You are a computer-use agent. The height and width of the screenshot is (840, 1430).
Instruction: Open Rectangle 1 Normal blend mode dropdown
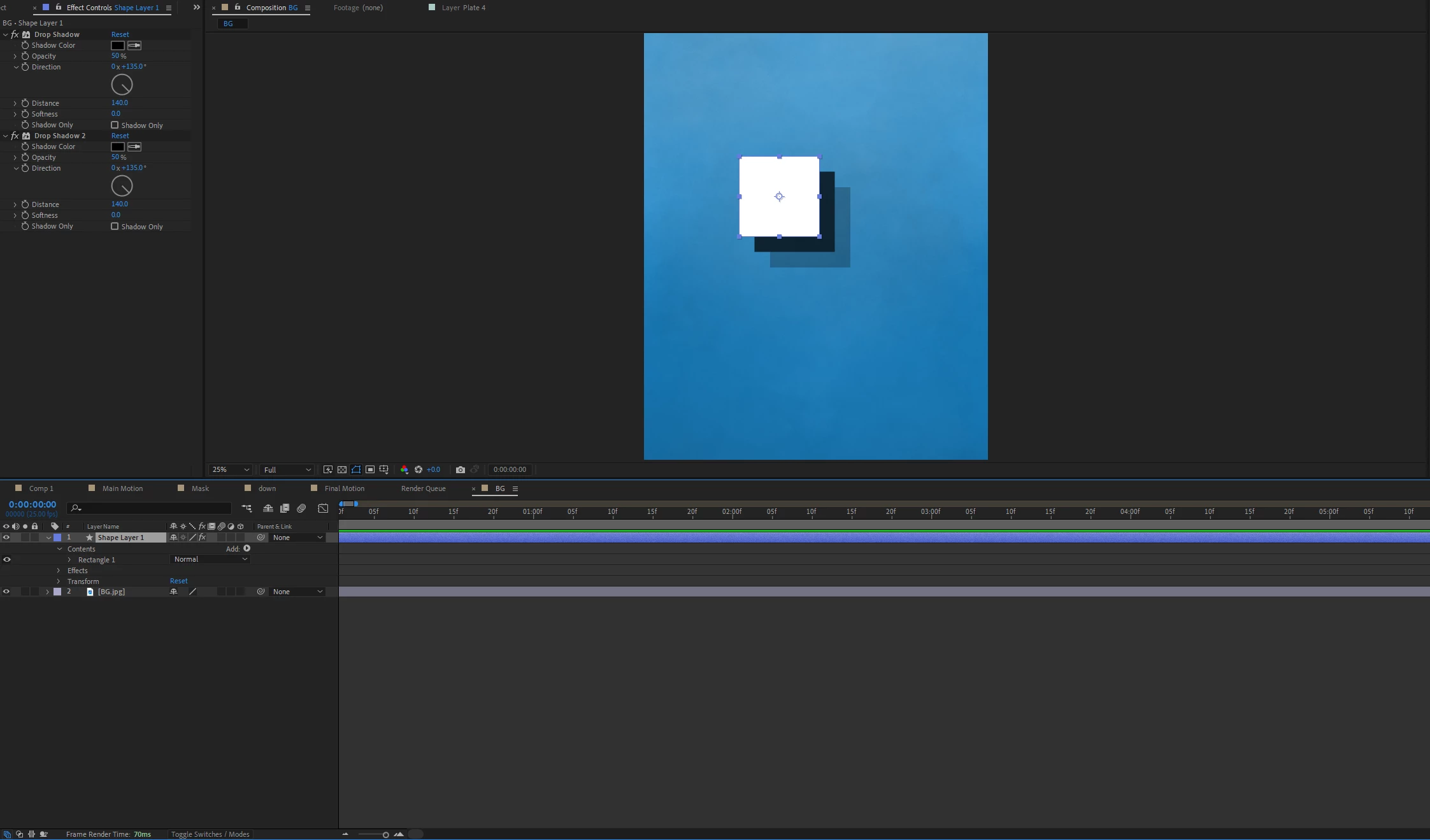(x=210, y=559)
